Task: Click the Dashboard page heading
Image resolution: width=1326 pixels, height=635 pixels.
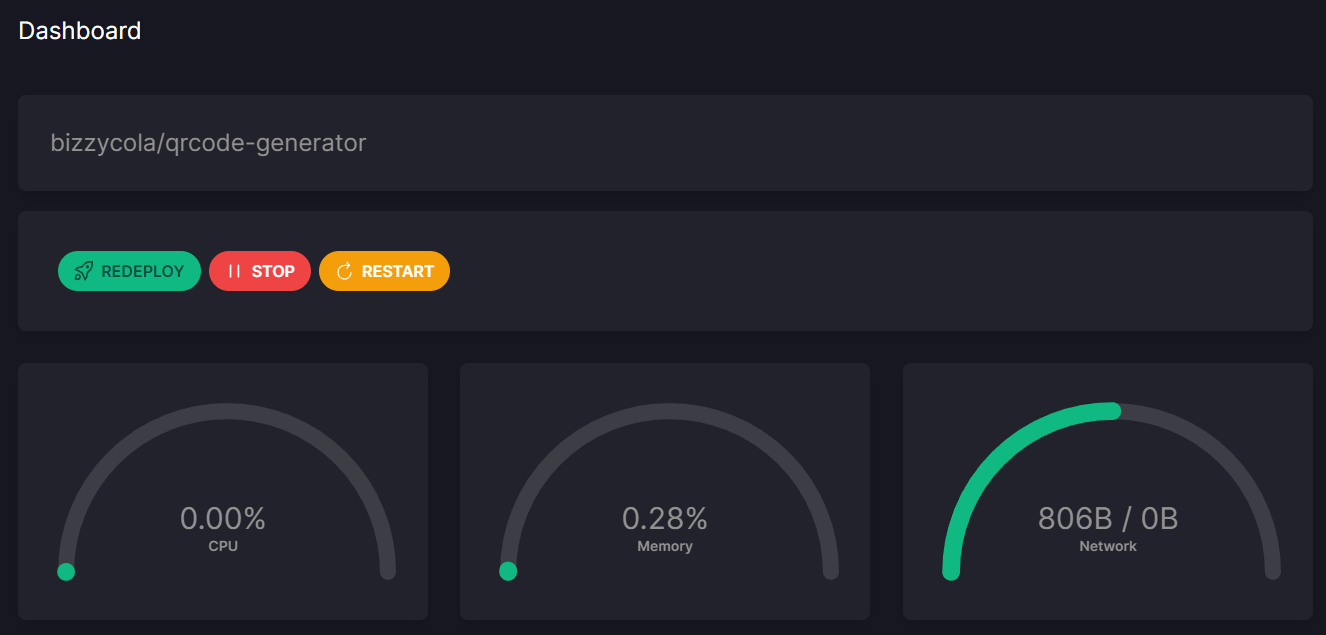Action: pos(80,31)
